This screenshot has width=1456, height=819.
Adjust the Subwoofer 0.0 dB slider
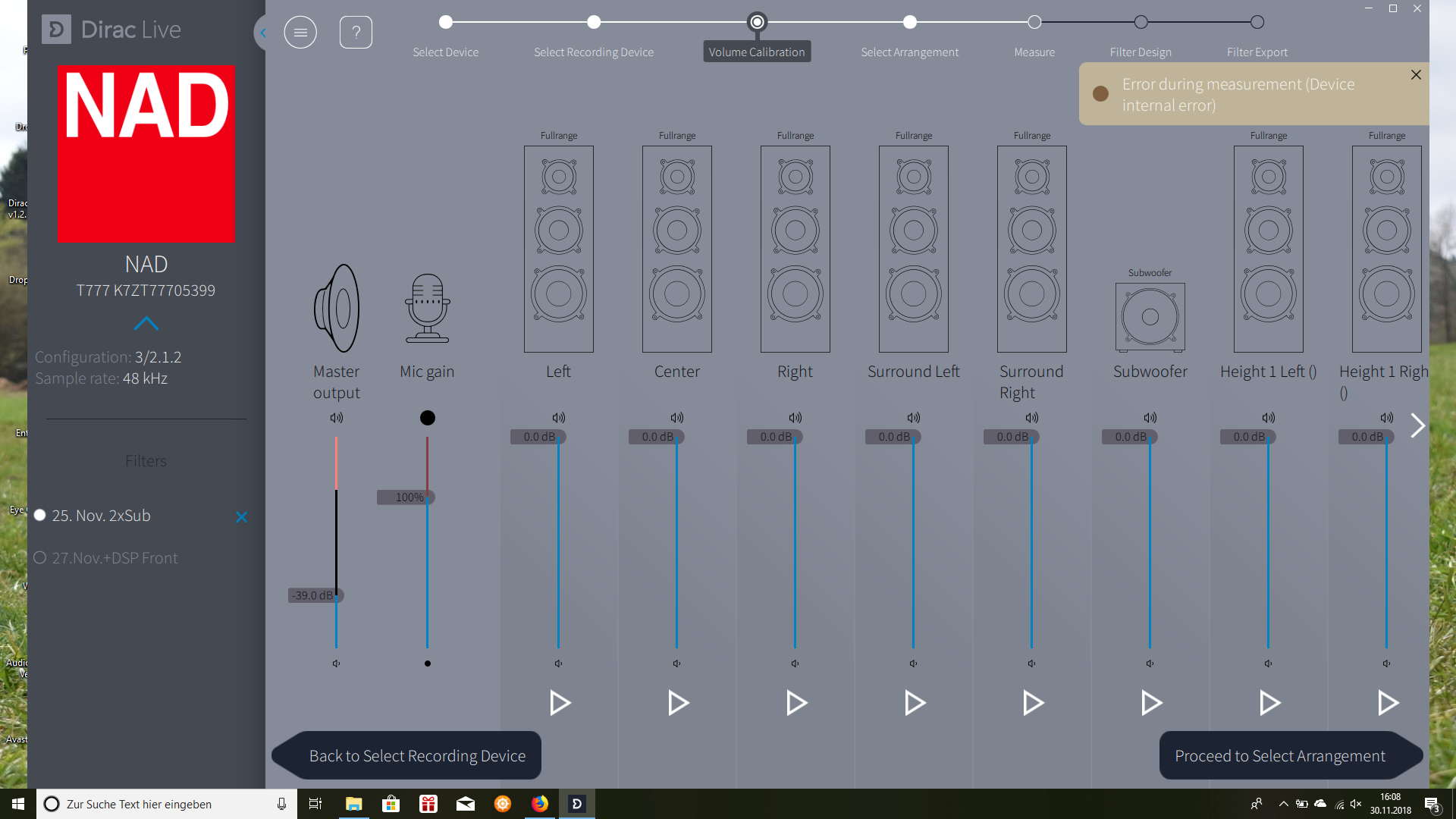pyautogui.click(x=1129, y=437)
